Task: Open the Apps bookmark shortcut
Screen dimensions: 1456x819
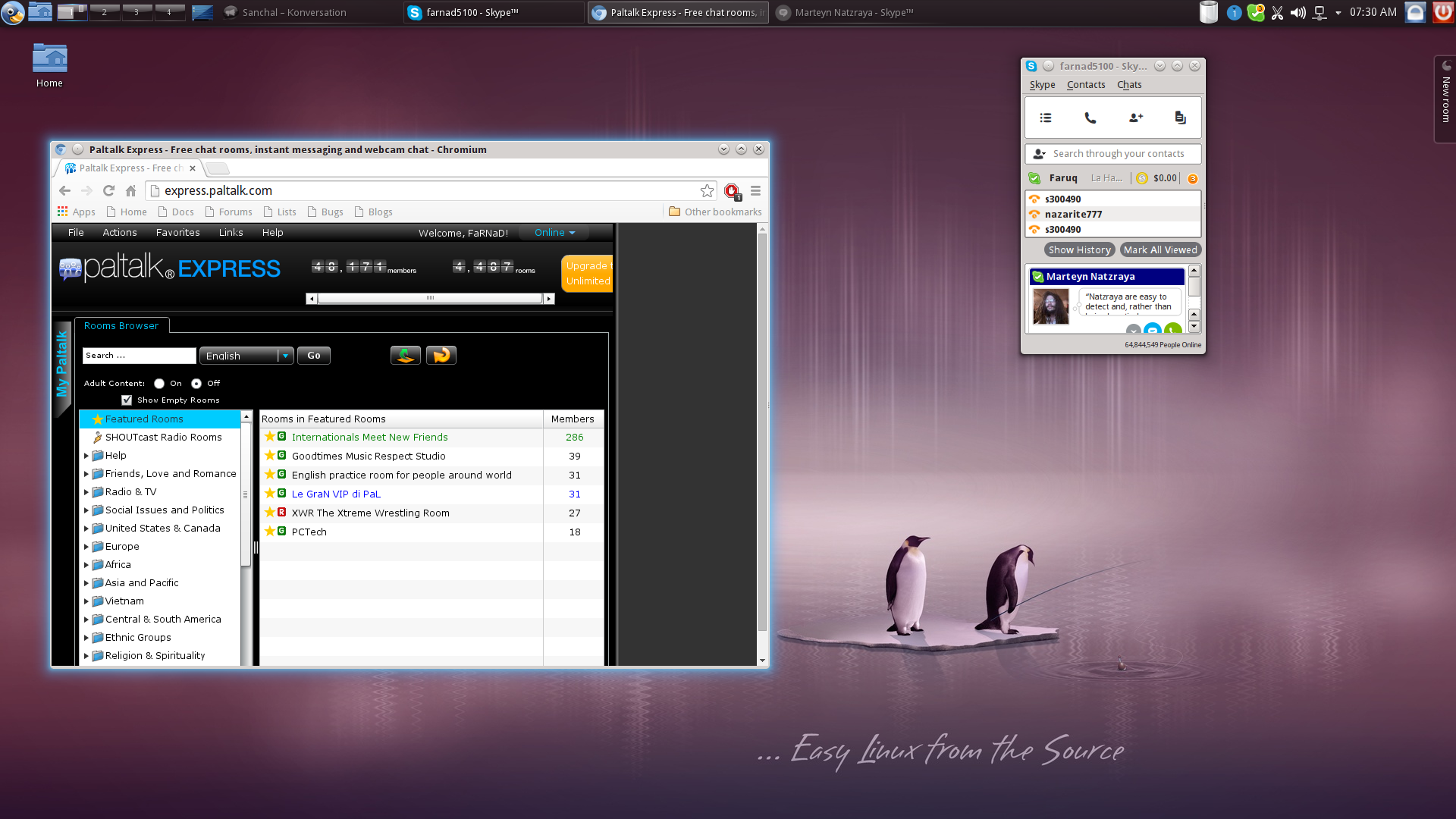Action: 76,212
